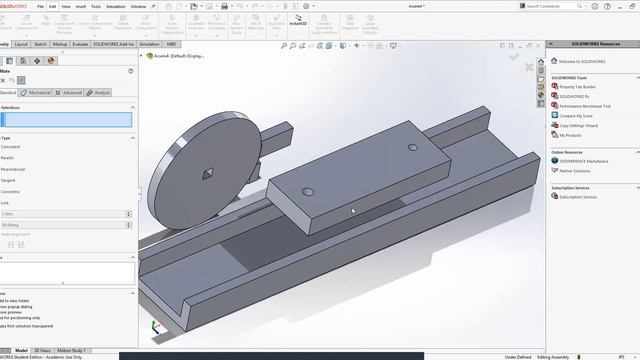Open the View menu
This screenshot has height=360, width=640.
[66, 7]
